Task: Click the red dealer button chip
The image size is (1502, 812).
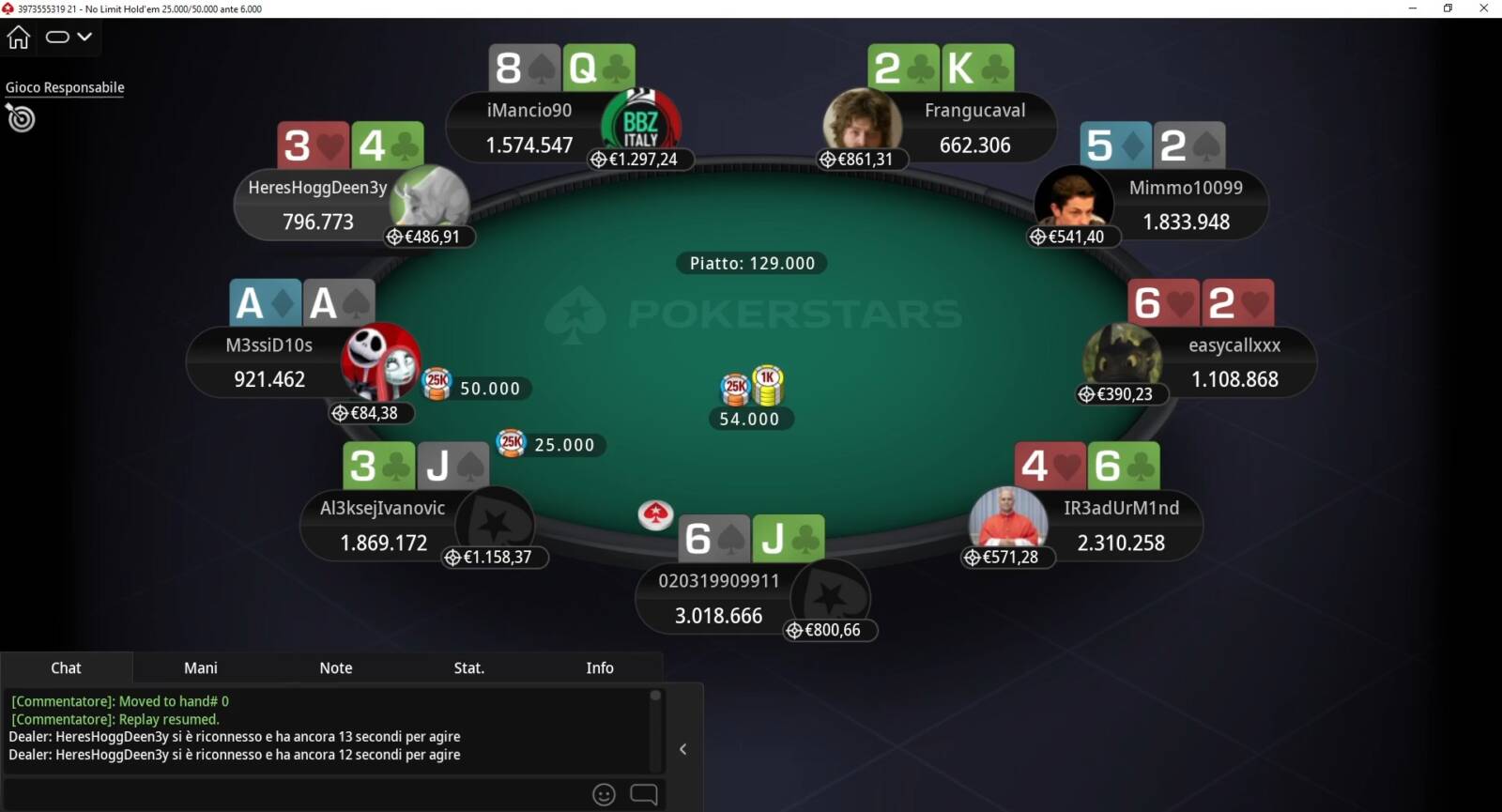Action: (655, 514)
